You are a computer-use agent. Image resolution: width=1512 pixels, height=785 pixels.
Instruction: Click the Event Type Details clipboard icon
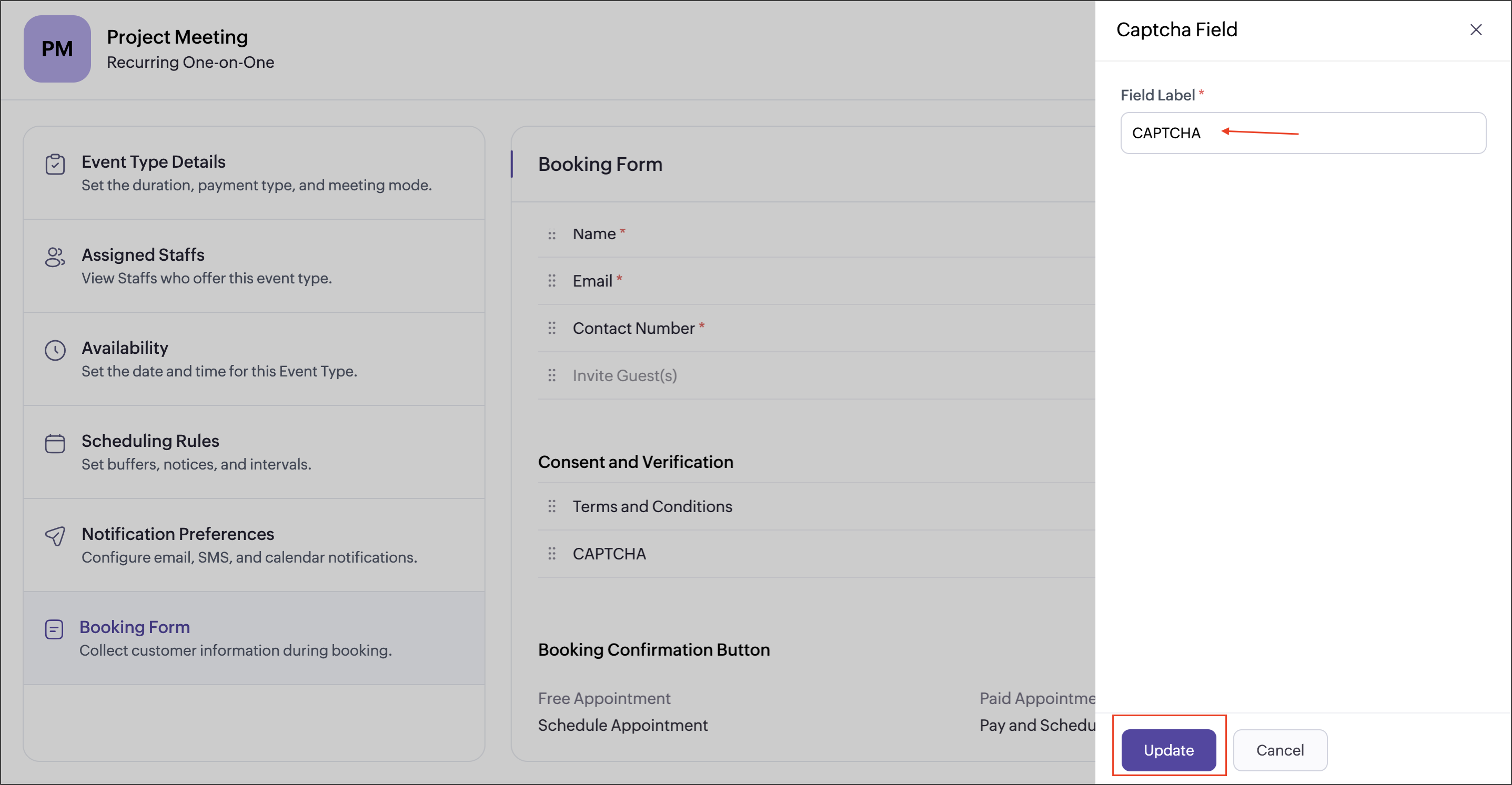click(55, 164)
